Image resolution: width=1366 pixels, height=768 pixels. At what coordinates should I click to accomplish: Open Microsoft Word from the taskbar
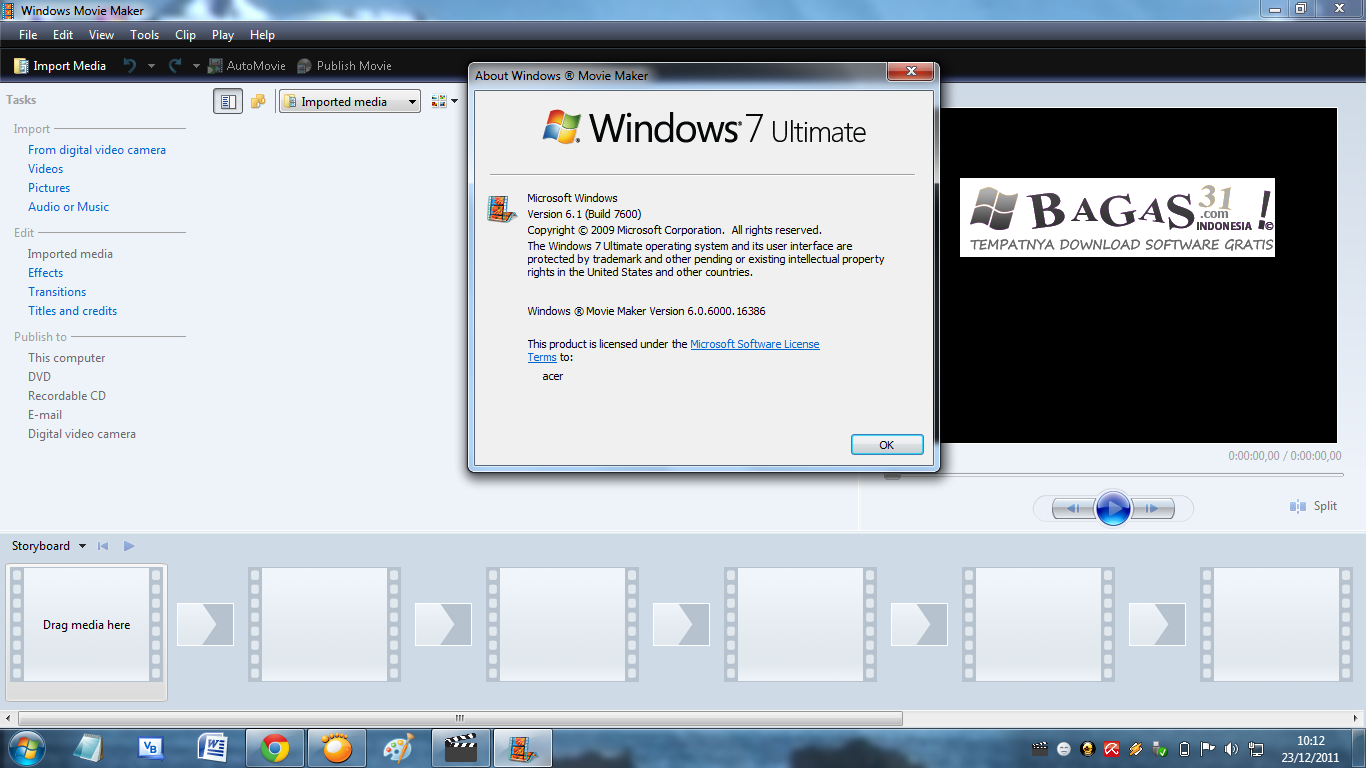(x=213, y=748)
